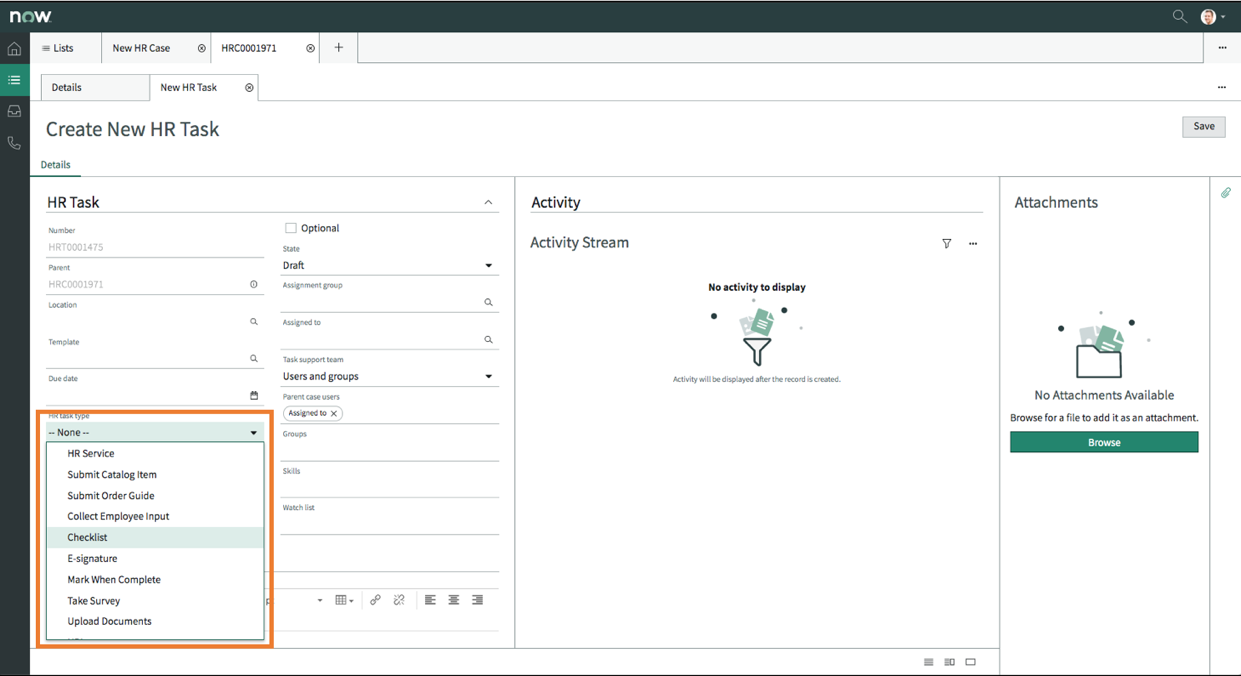
Task: Open the editor font dropdown arrow left of the table icon
Action: point(320,601)
